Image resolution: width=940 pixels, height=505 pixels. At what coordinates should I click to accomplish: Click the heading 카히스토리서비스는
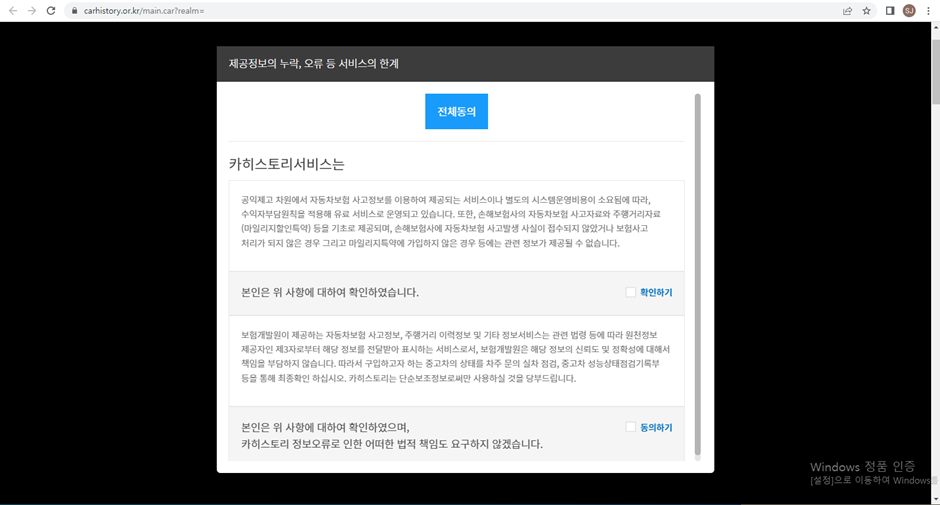tap(287, 164)
